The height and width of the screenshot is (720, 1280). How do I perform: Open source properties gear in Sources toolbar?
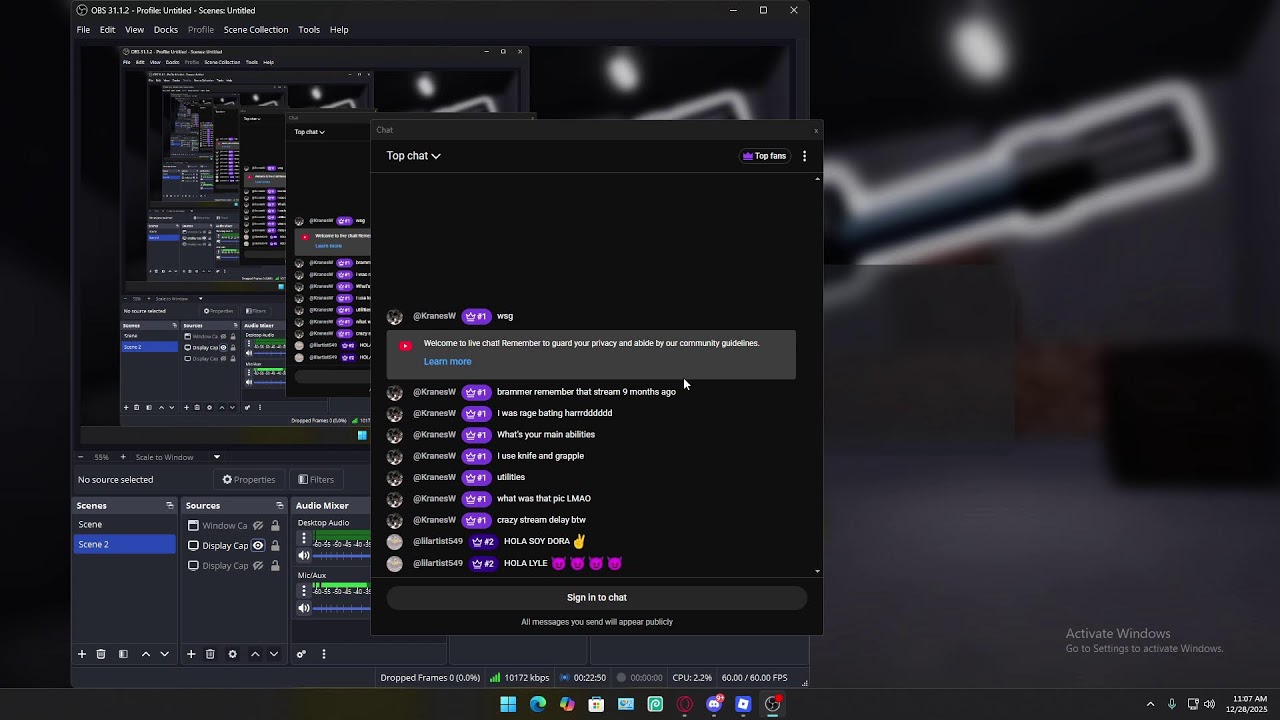pos(232,654)
